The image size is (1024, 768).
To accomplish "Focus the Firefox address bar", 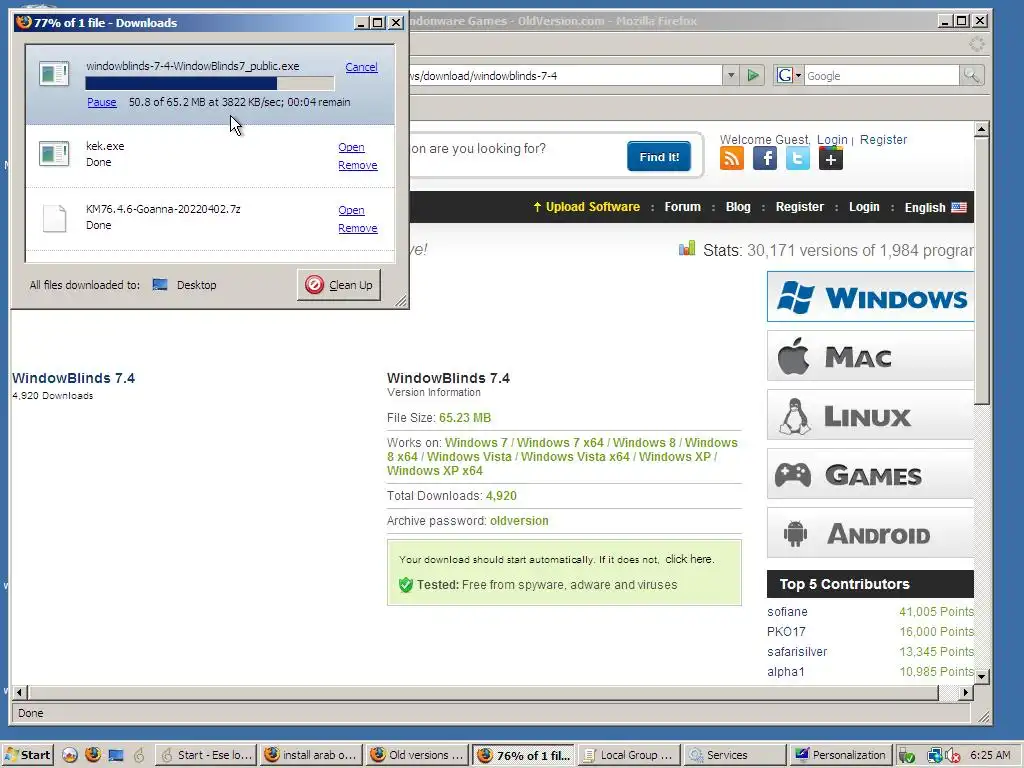I will (x=565, y=76).
